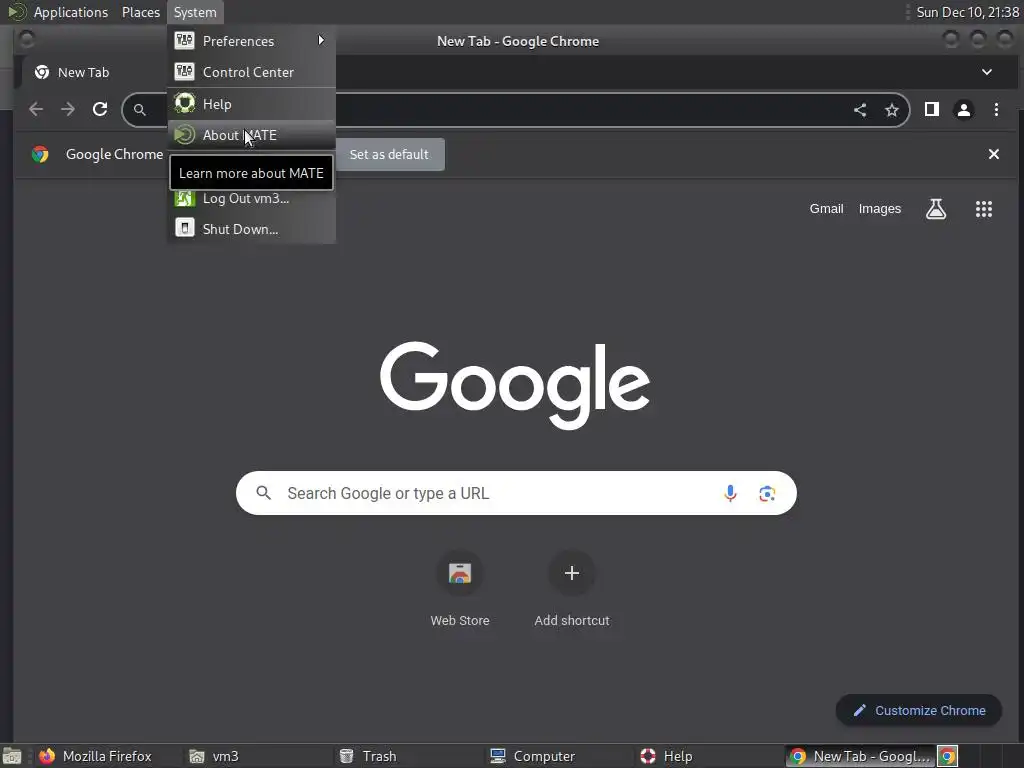Open the Chrome profile icon
Screen dimensions: 1024x768
963,109
